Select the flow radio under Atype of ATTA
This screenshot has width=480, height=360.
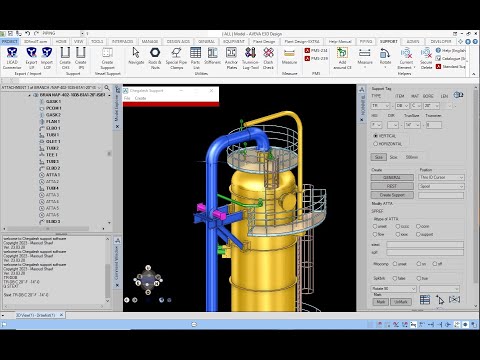[x=375, y=234]
